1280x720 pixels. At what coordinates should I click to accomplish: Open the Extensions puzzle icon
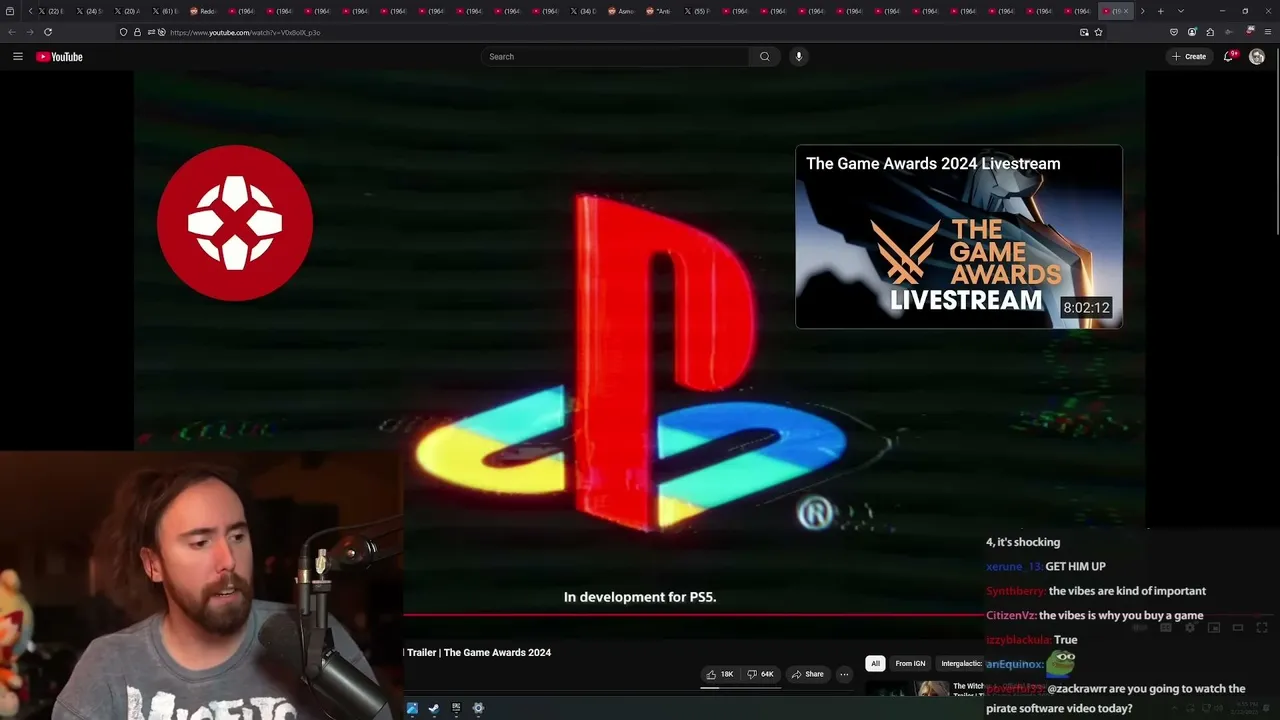(1210, 32)
